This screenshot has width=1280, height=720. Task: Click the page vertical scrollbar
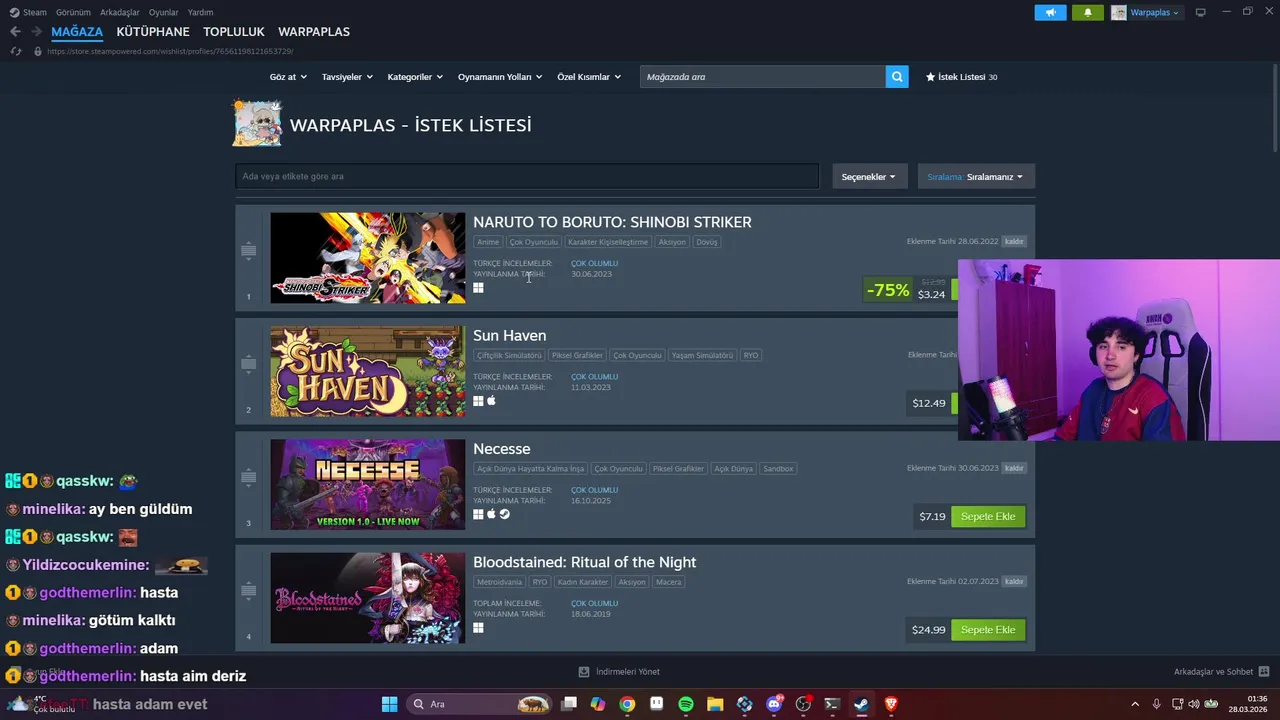(1275, 110)
